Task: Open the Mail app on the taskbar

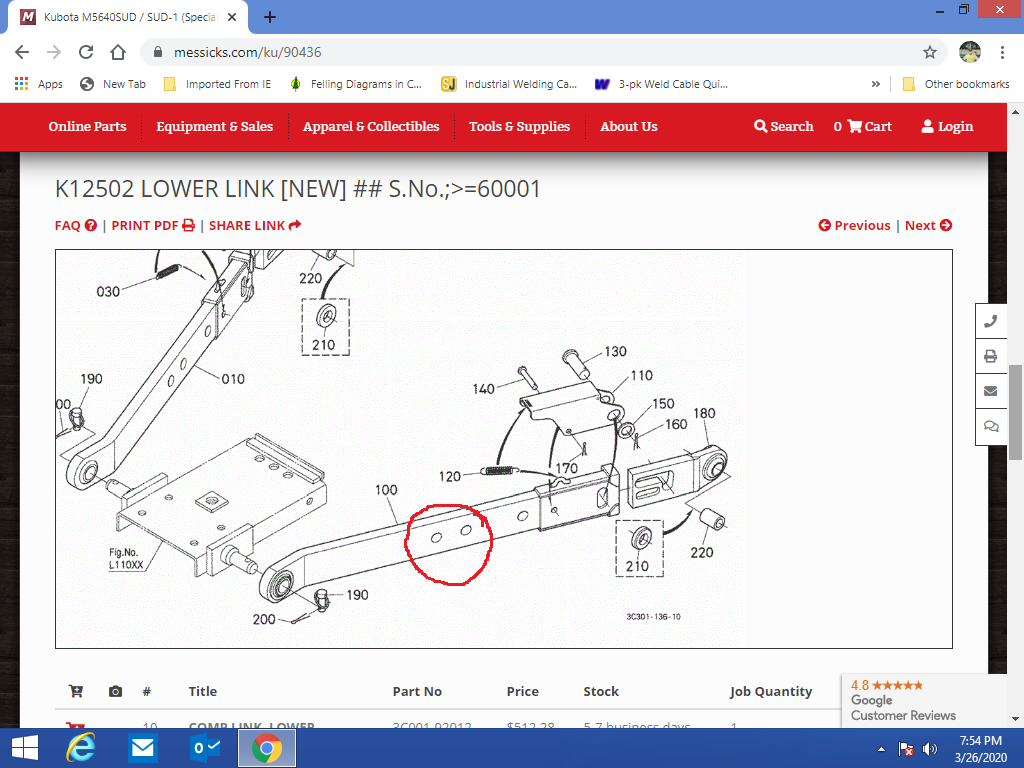Action: pyautogui.click(x=142, y=748)
